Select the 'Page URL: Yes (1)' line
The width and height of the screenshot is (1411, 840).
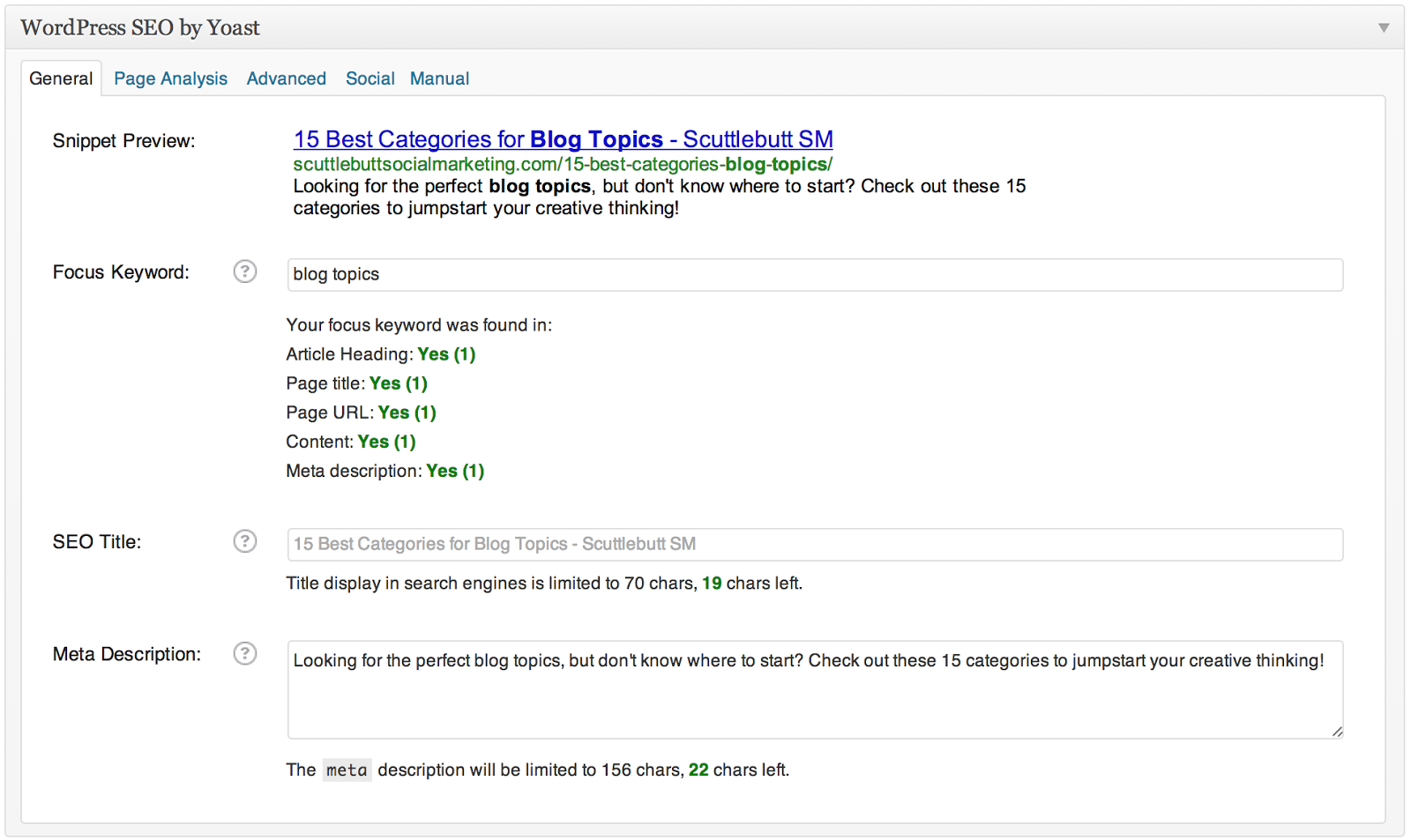(362, 413)
